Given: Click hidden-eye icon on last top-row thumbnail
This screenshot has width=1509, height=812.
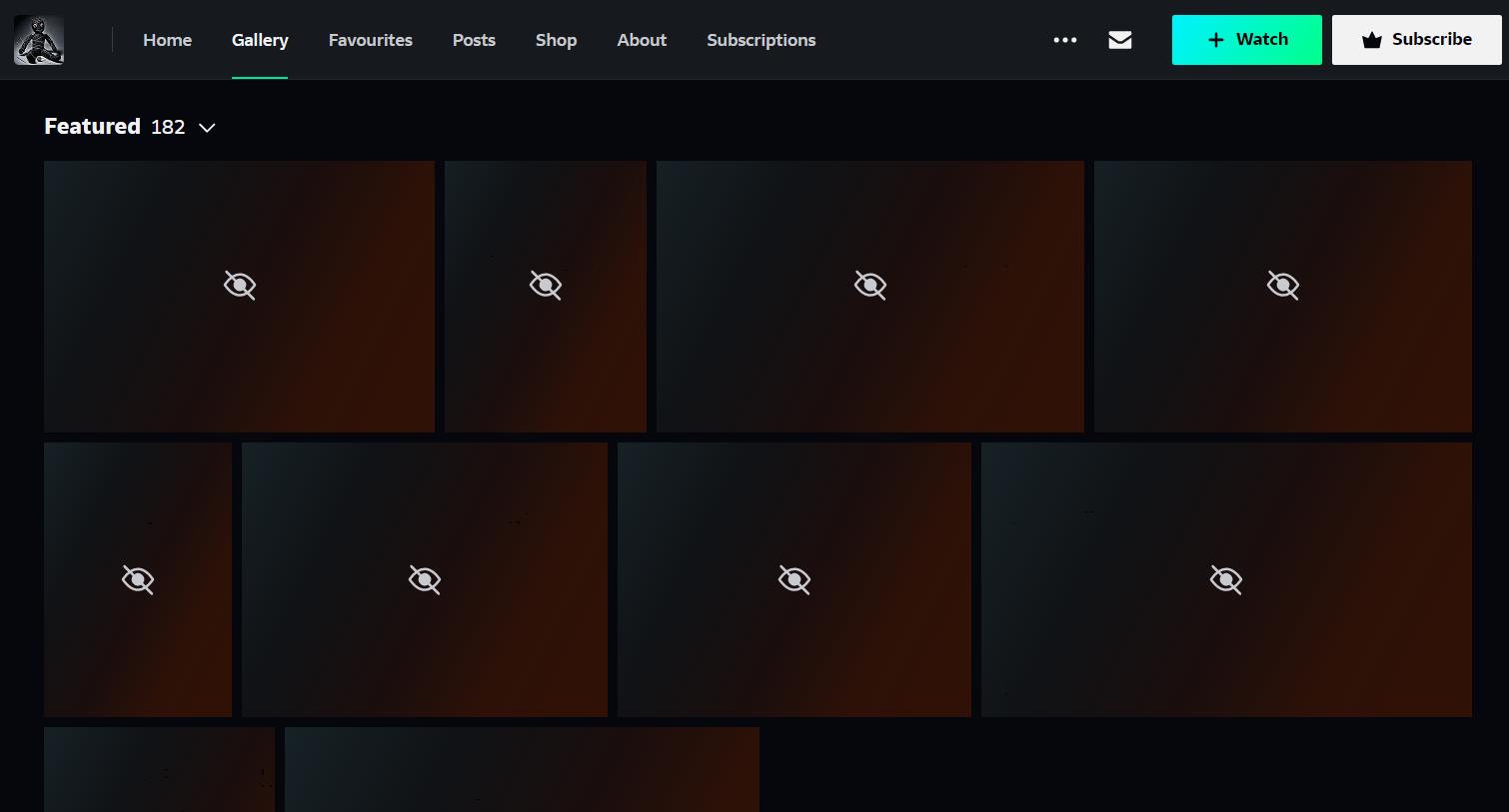Looking at the screenshot, I should click(1283, 286).
